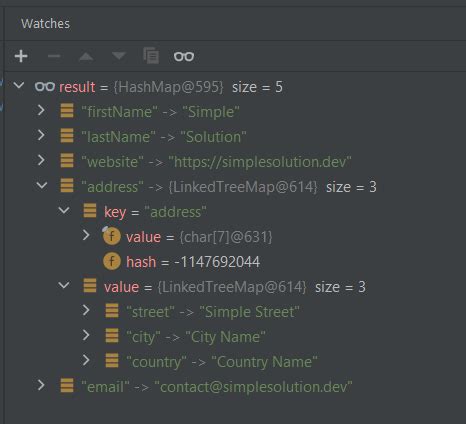Click the map entry icon of "email"
Viewport: 466px width, 424px height.
pyautogui.click(x=67, y=386)
